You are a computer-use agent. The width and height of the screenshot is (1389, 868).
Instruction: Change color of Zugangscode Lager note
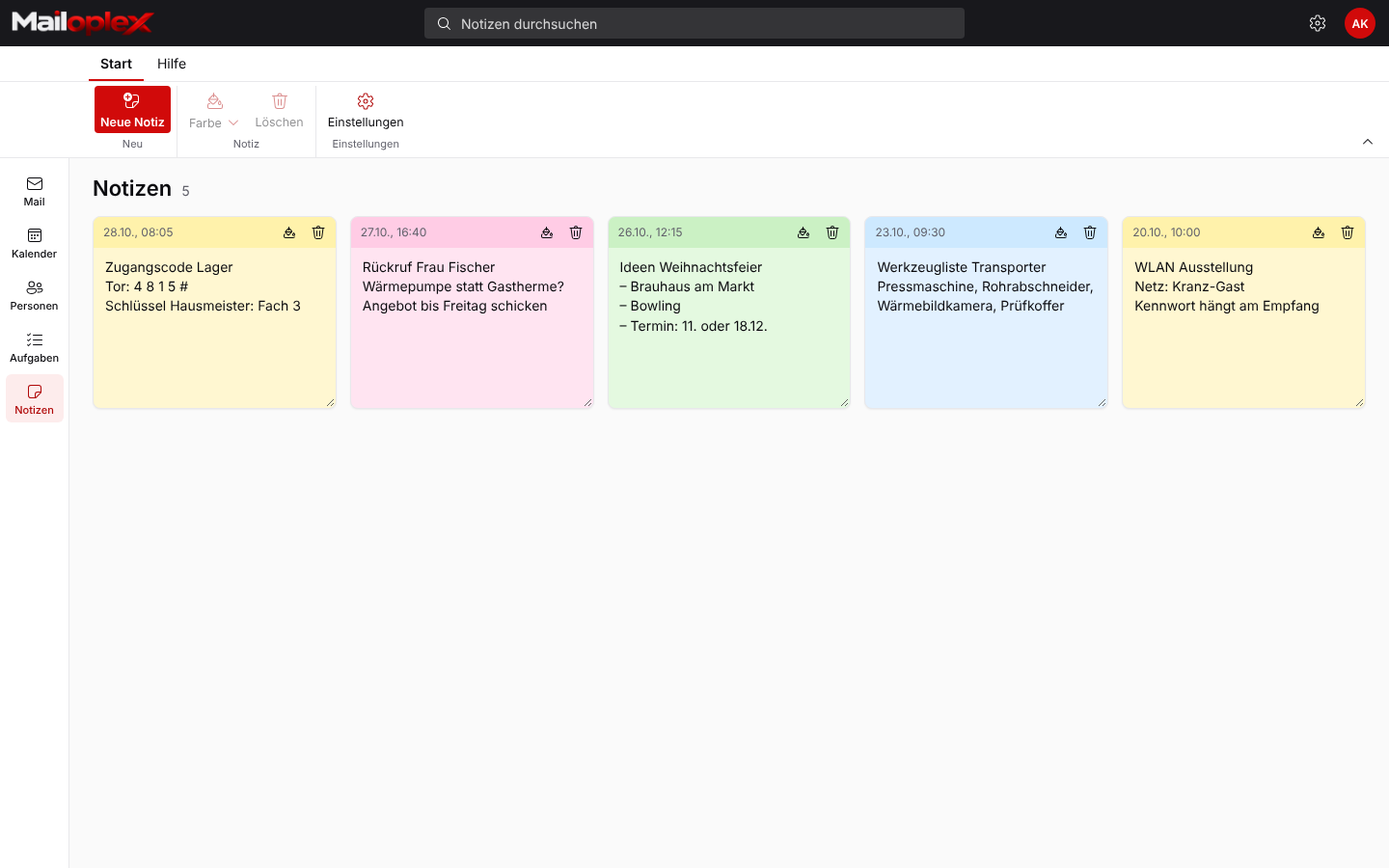point(289,232)
